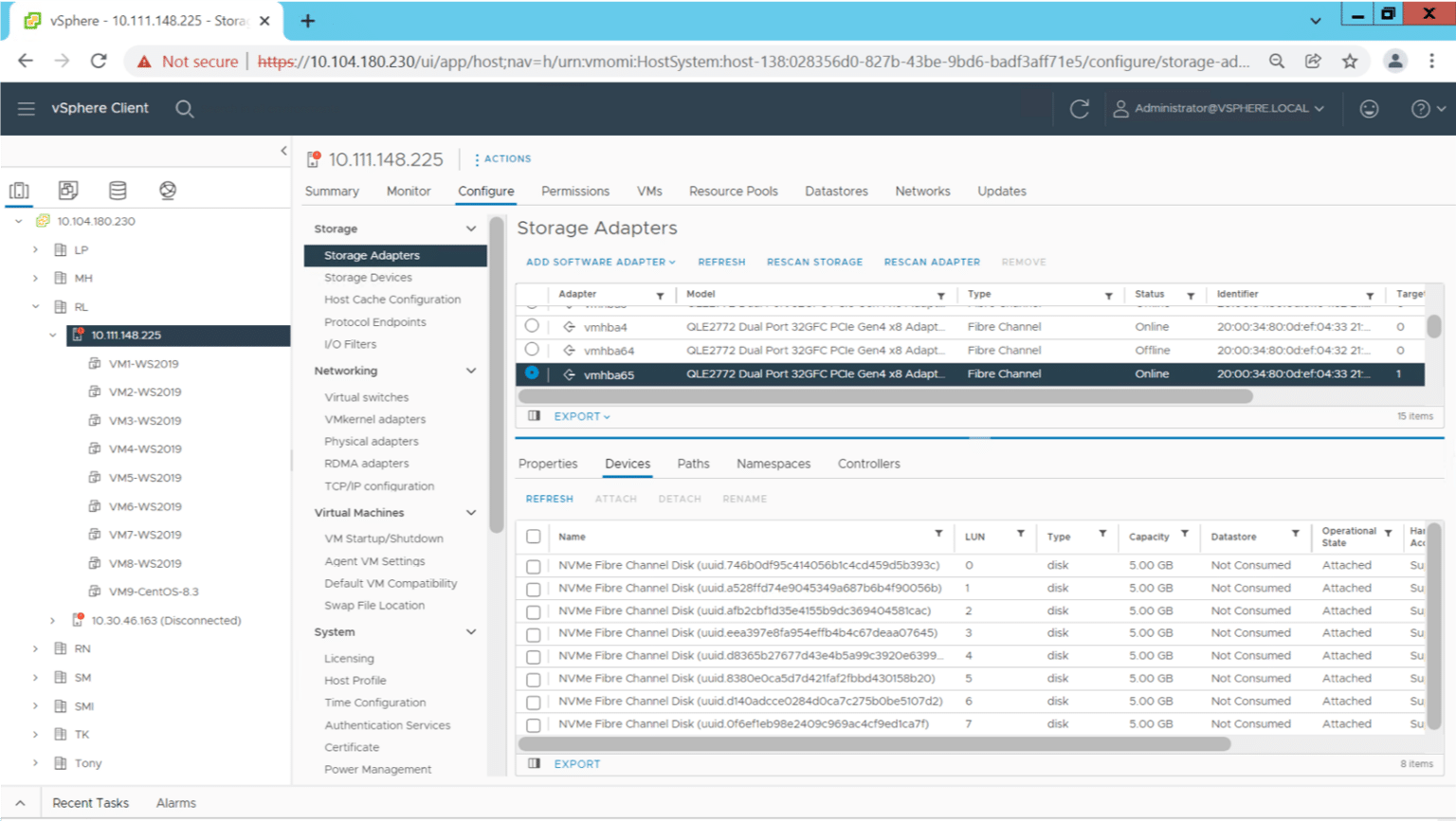This screenshot has height=821, width=1456.
Task: Switch to the Monitor tab
Action: tap(409, 192)
